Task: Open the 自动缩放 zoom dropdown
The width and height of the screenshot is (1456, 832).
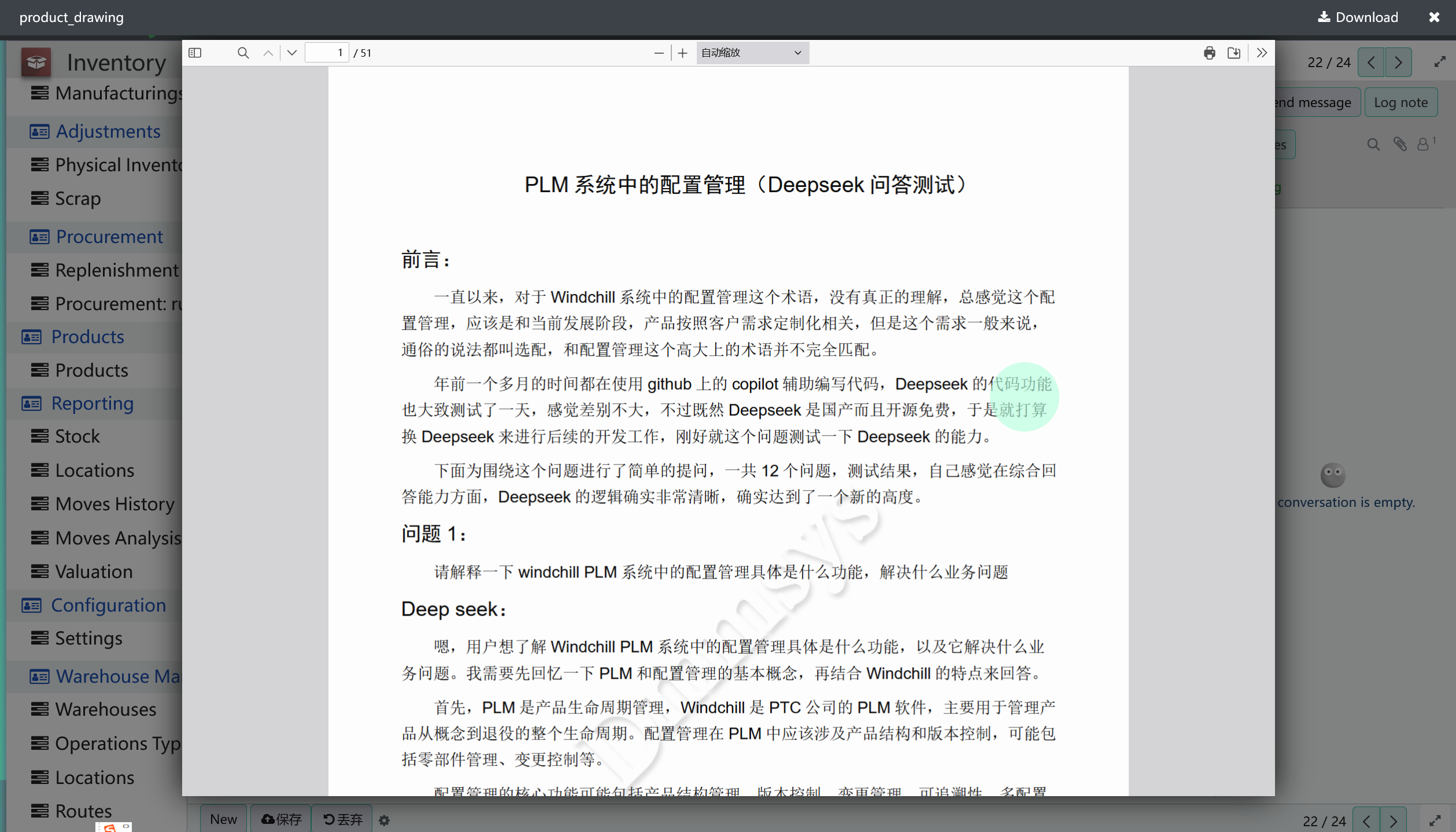Action: click(752, 53)
